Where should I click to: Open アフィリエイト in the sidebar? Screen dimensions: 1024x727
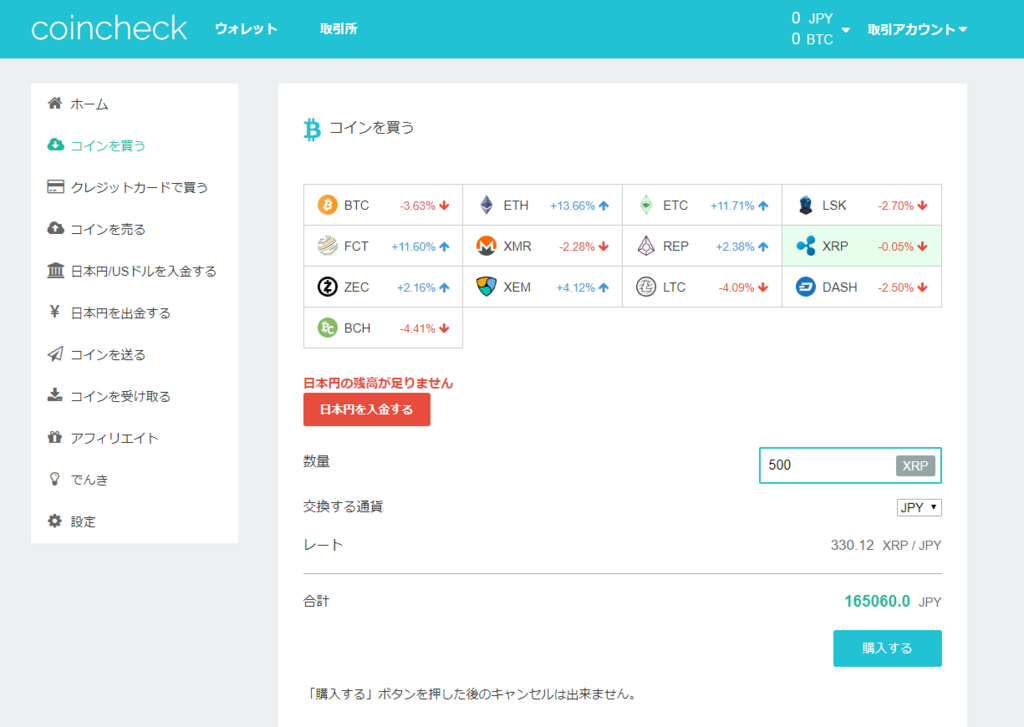114,438
